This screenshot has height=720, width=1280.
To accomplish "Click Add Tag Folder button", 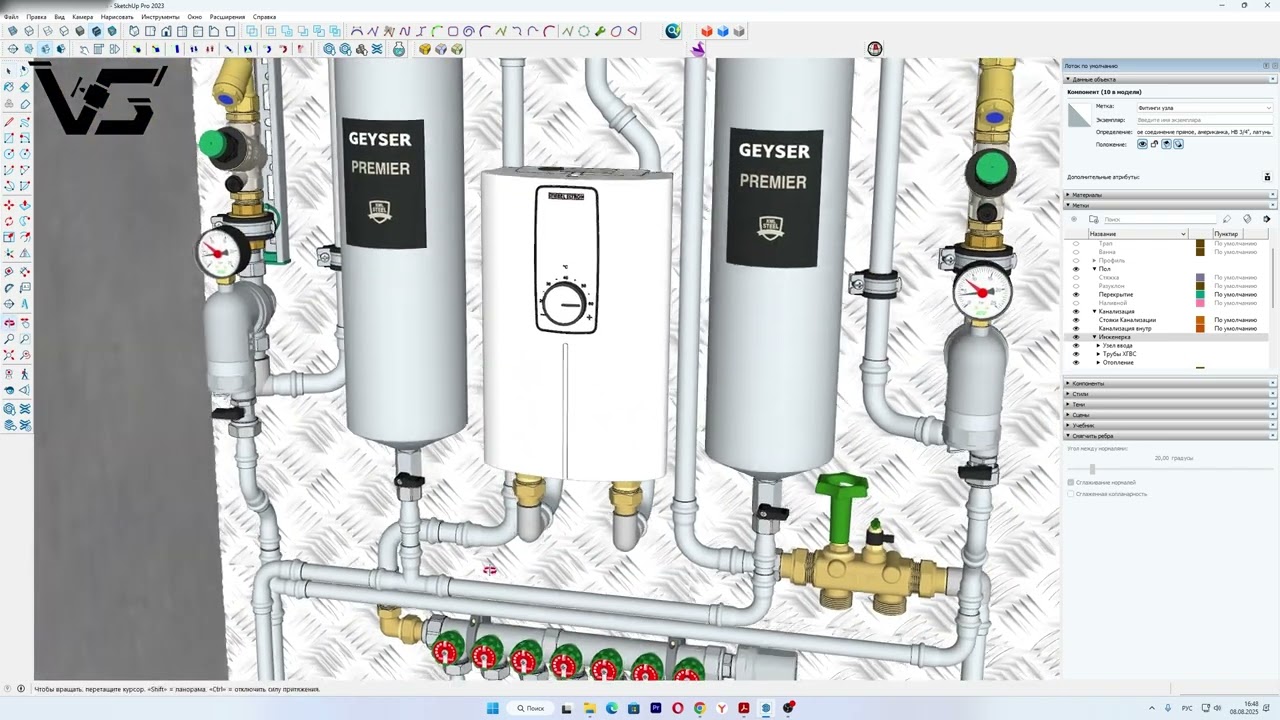I will [1094, 219].
